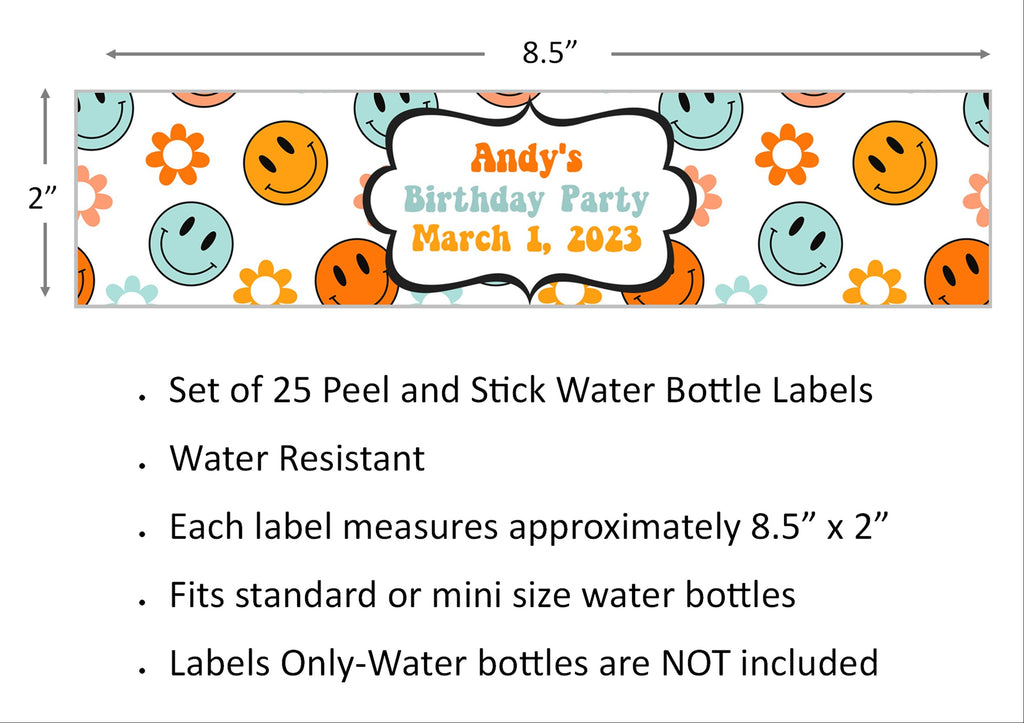Click the dark orange smiley at bottom right corner

[957, 273]
